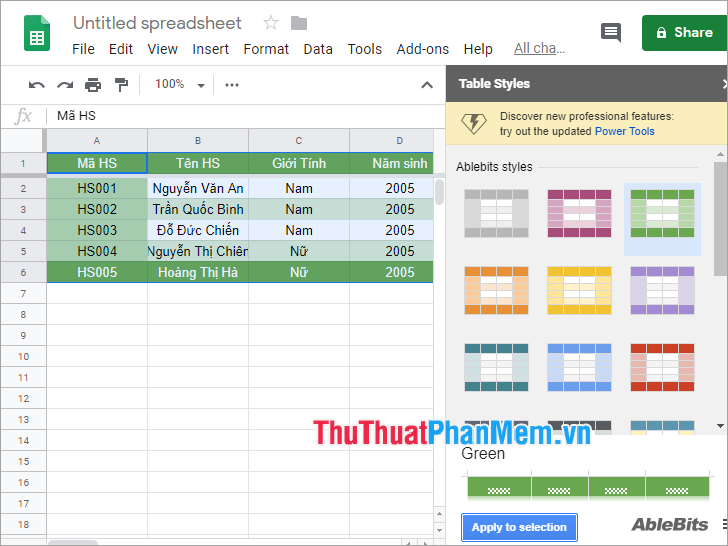Click the select-all corner box
728x546 pixels.
point(23,141)
